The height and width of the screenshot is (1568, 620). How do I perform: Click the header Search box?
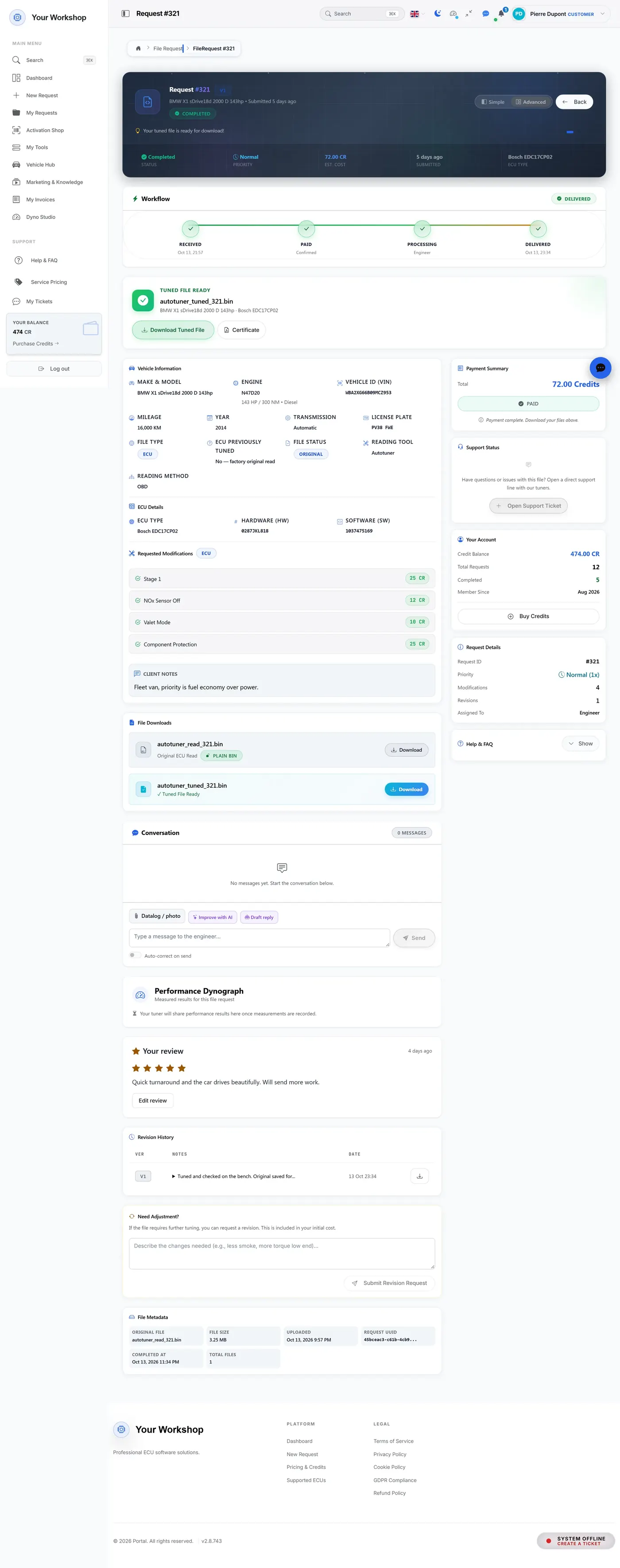362,13
